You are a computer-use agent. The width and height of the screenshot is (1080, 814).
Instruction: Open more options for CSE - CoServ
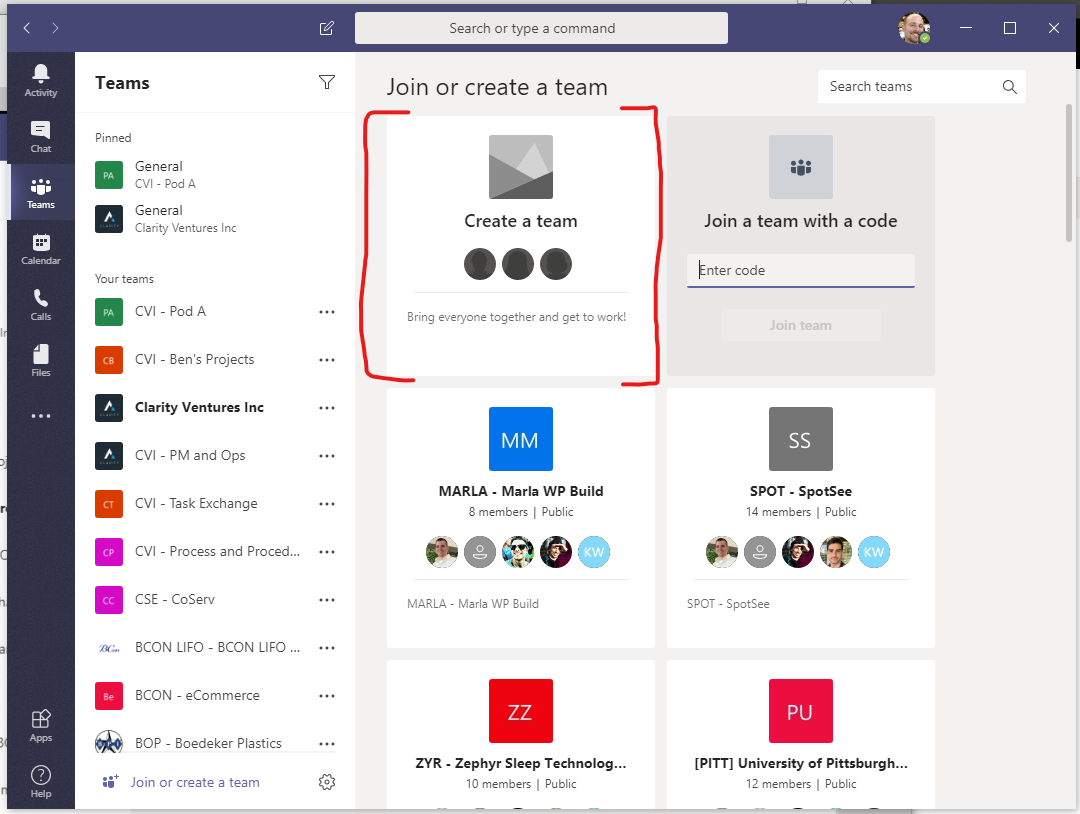(327, 600)
